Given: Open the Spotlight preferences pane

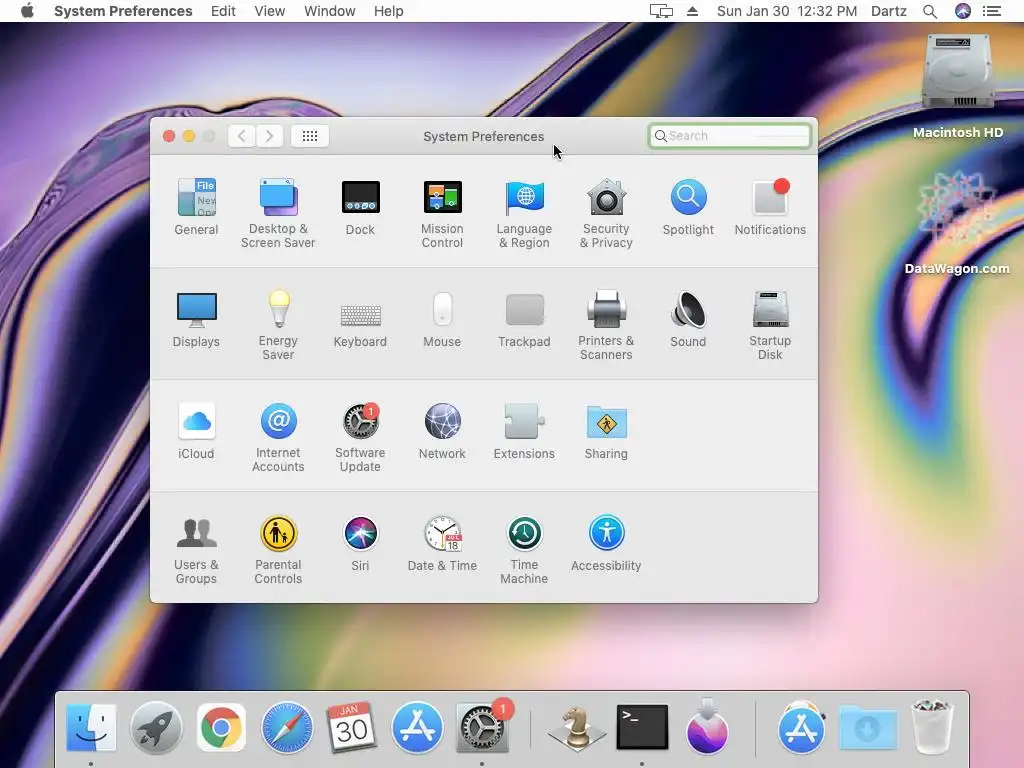Looking at the screenshot, I should click(688, 207).
